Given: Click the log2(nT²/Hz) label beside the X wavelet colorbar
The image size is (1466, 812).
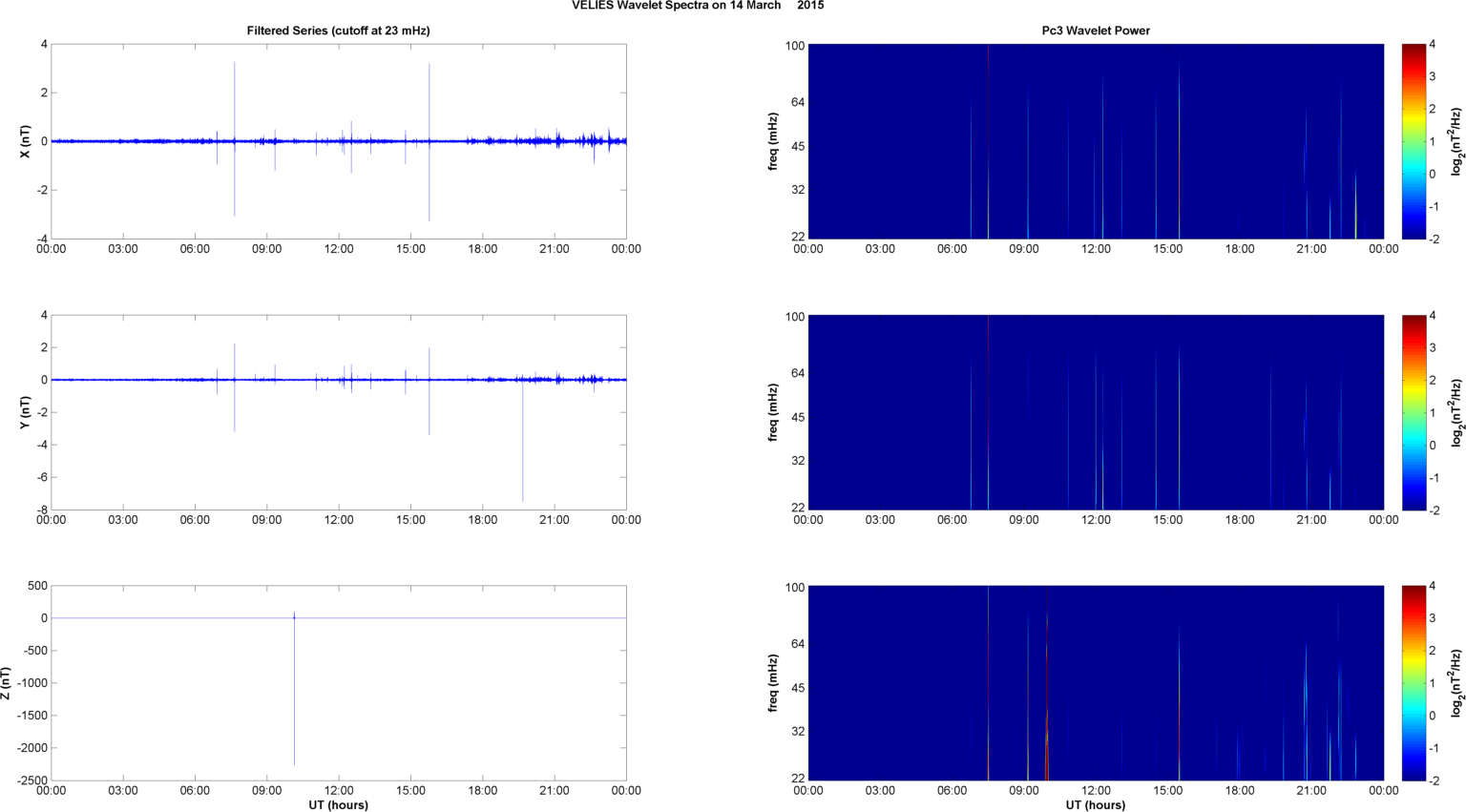Looking at the screenshot, I should pyautogui.click(x=1456, y=141).
